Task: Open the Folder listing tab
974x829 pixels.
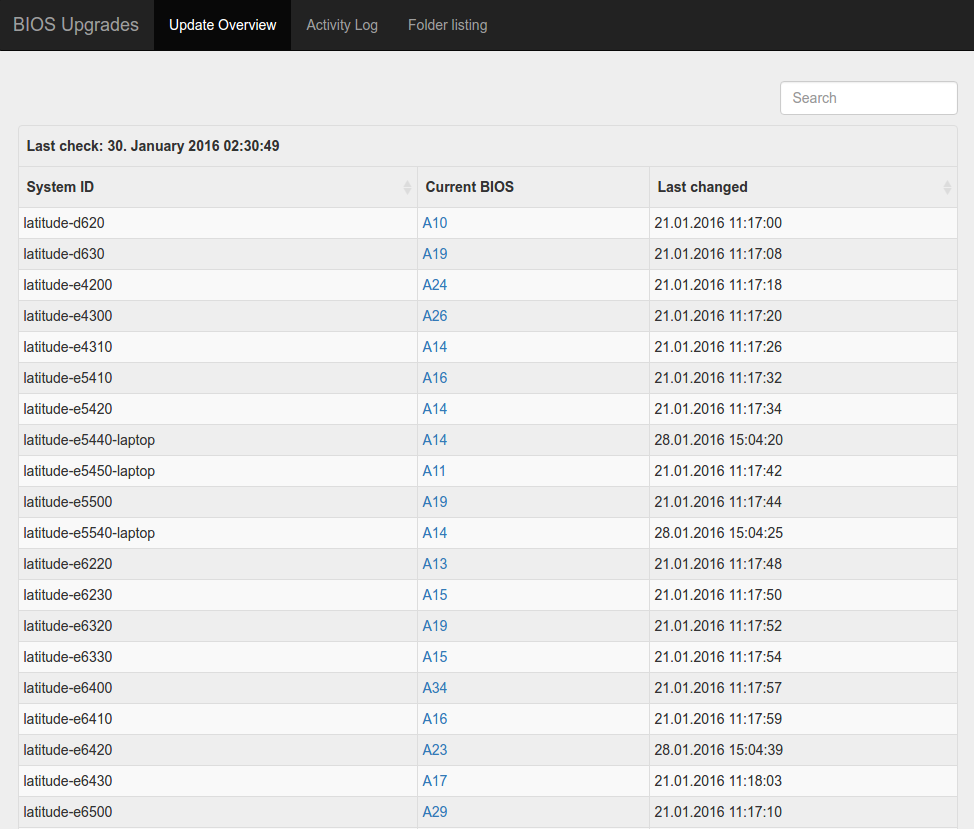Action: tap(447, 25)
